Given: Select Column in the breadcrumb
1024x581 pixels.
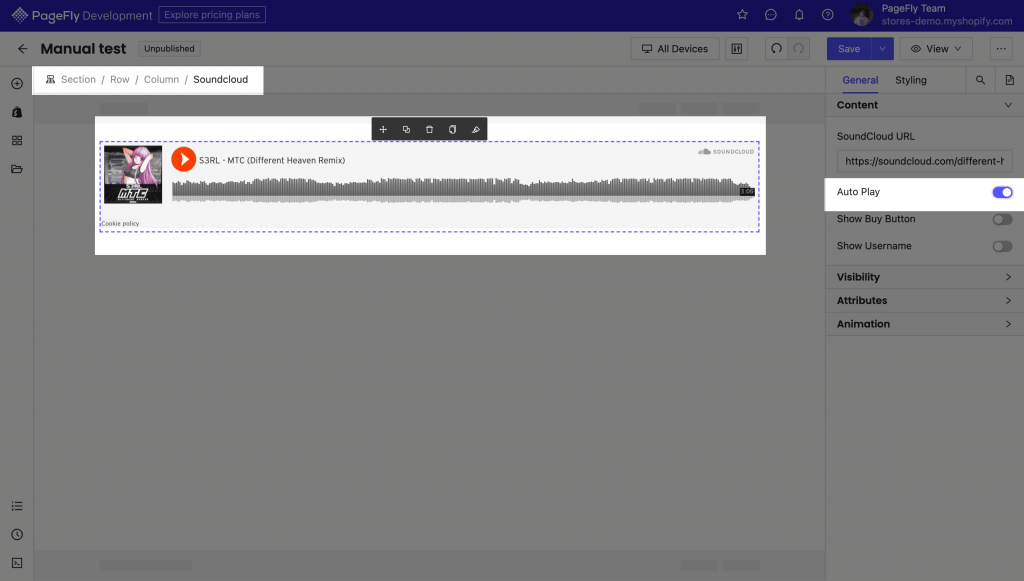Looking at the screenshot, I should (161, 80).
